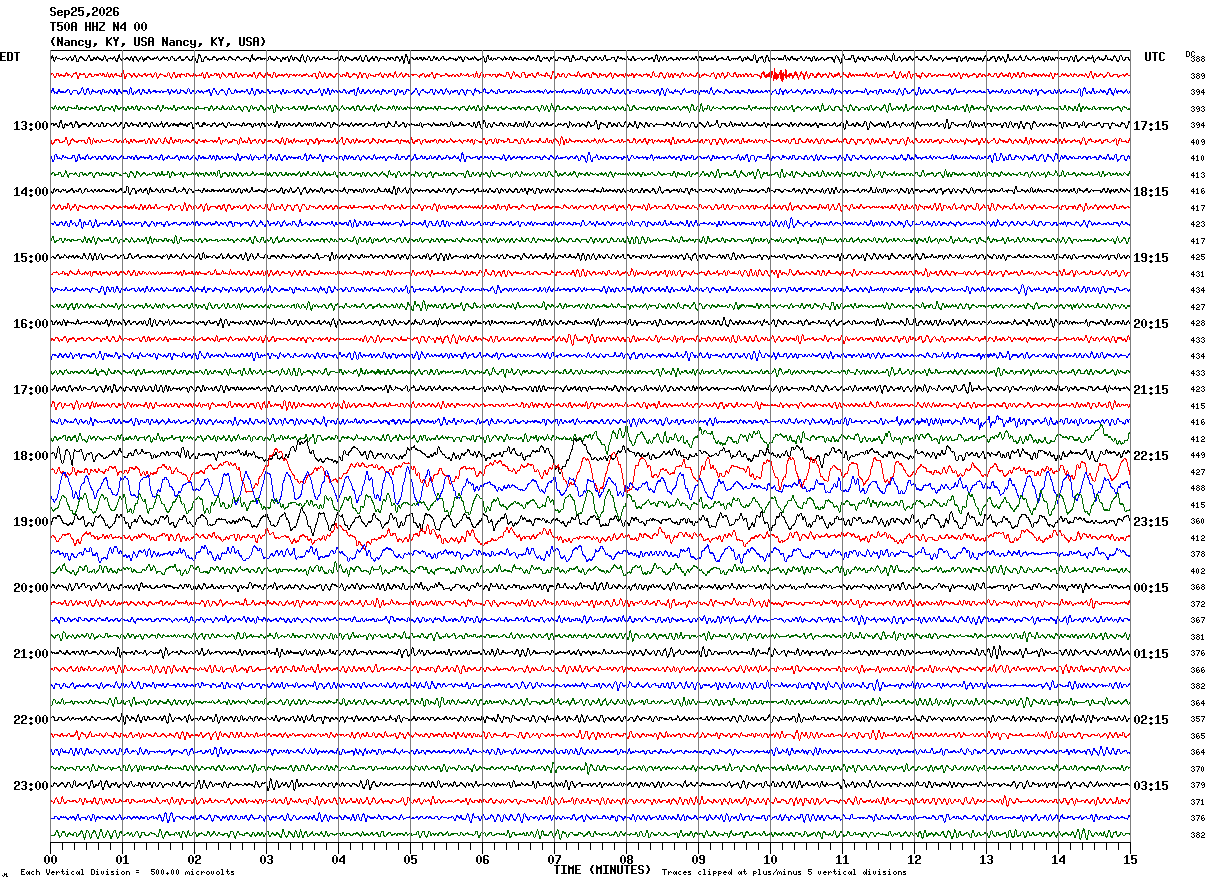Click the 23:00 EDT row label

pyautogui.click(x=30, y=786)
